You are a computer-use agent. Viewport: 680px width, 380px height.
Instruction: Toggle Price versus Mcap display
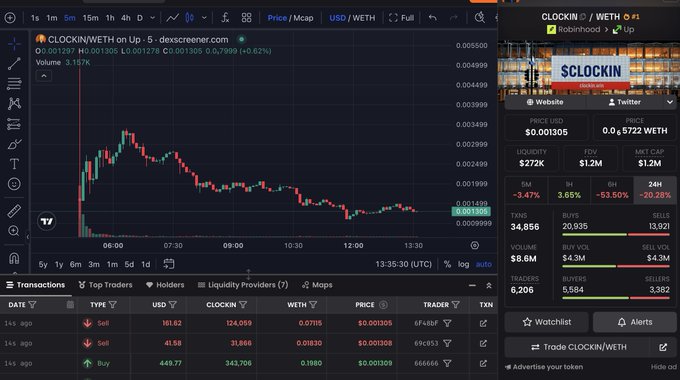(x=290, y=18)
